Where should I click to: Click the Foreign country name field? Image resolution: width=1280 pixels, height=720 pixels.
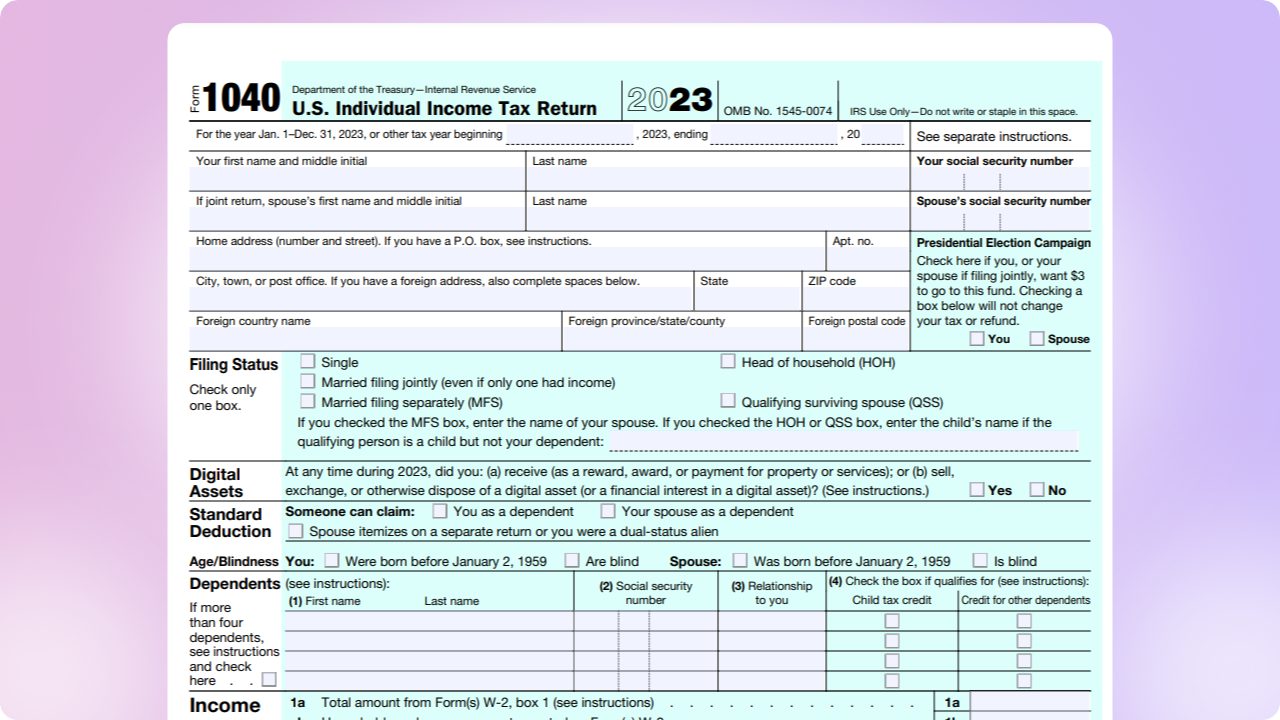[375, 340]
